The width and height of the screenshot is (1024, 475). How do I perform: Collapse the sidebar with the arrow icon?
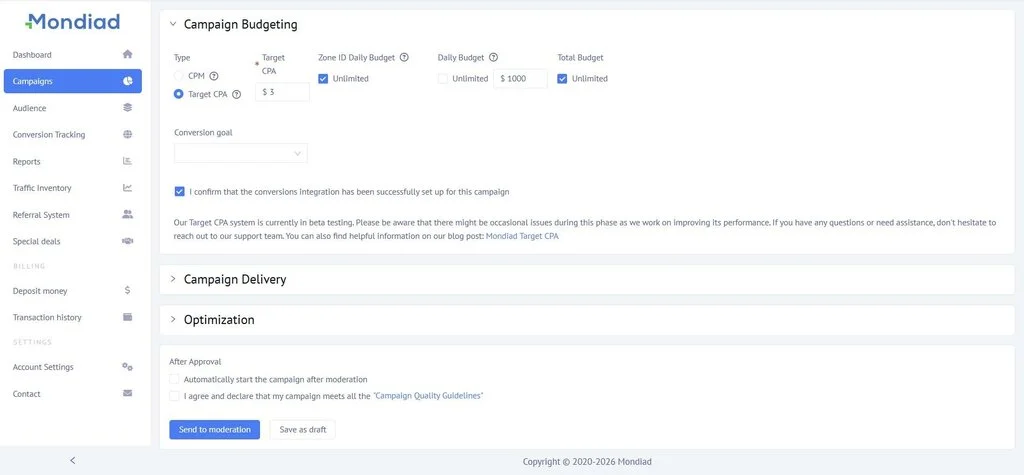[x=72, y=461]
